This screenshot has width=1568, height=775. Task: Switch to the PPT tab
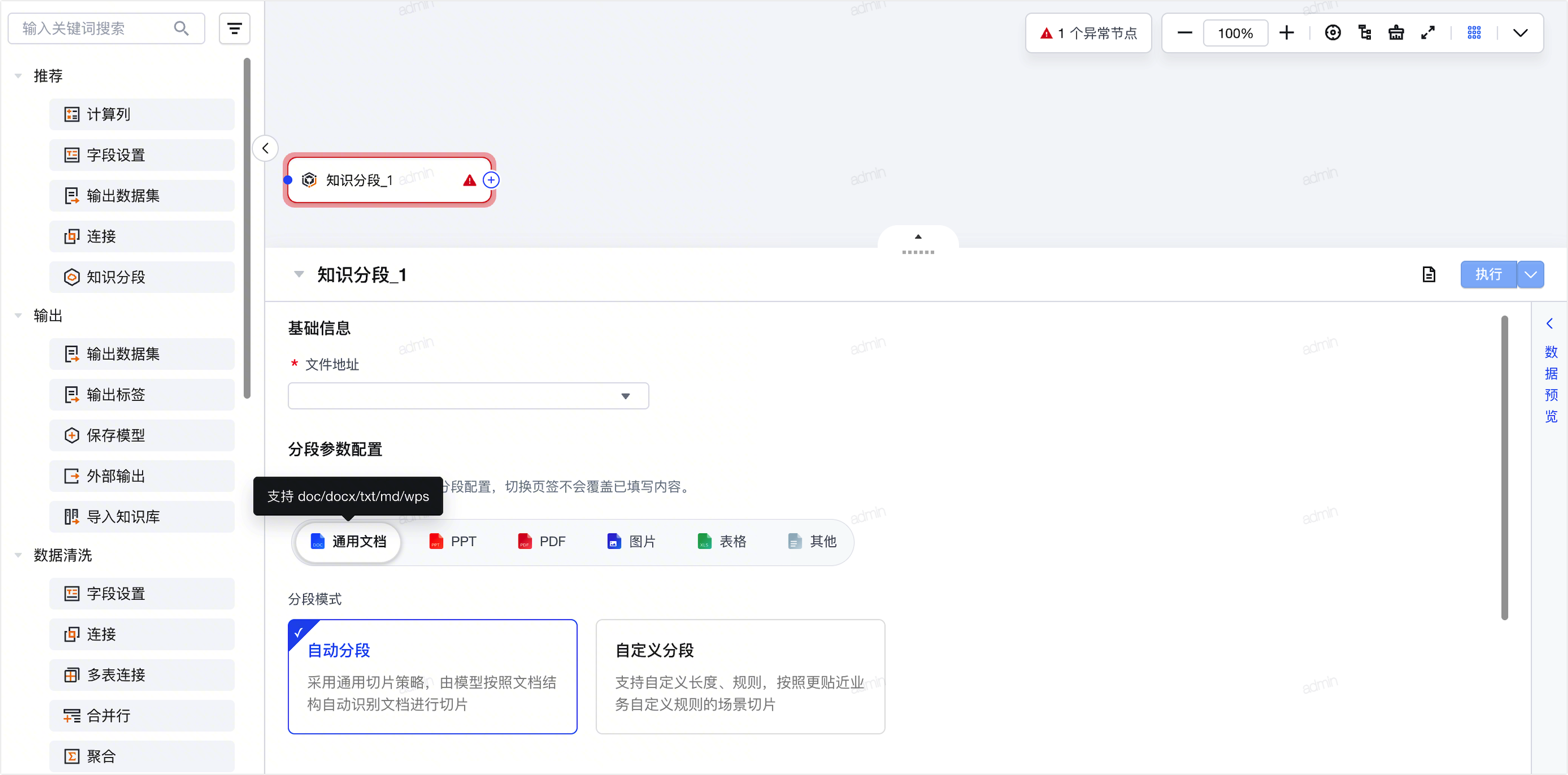pyautogui.click(x=453, y=541)
